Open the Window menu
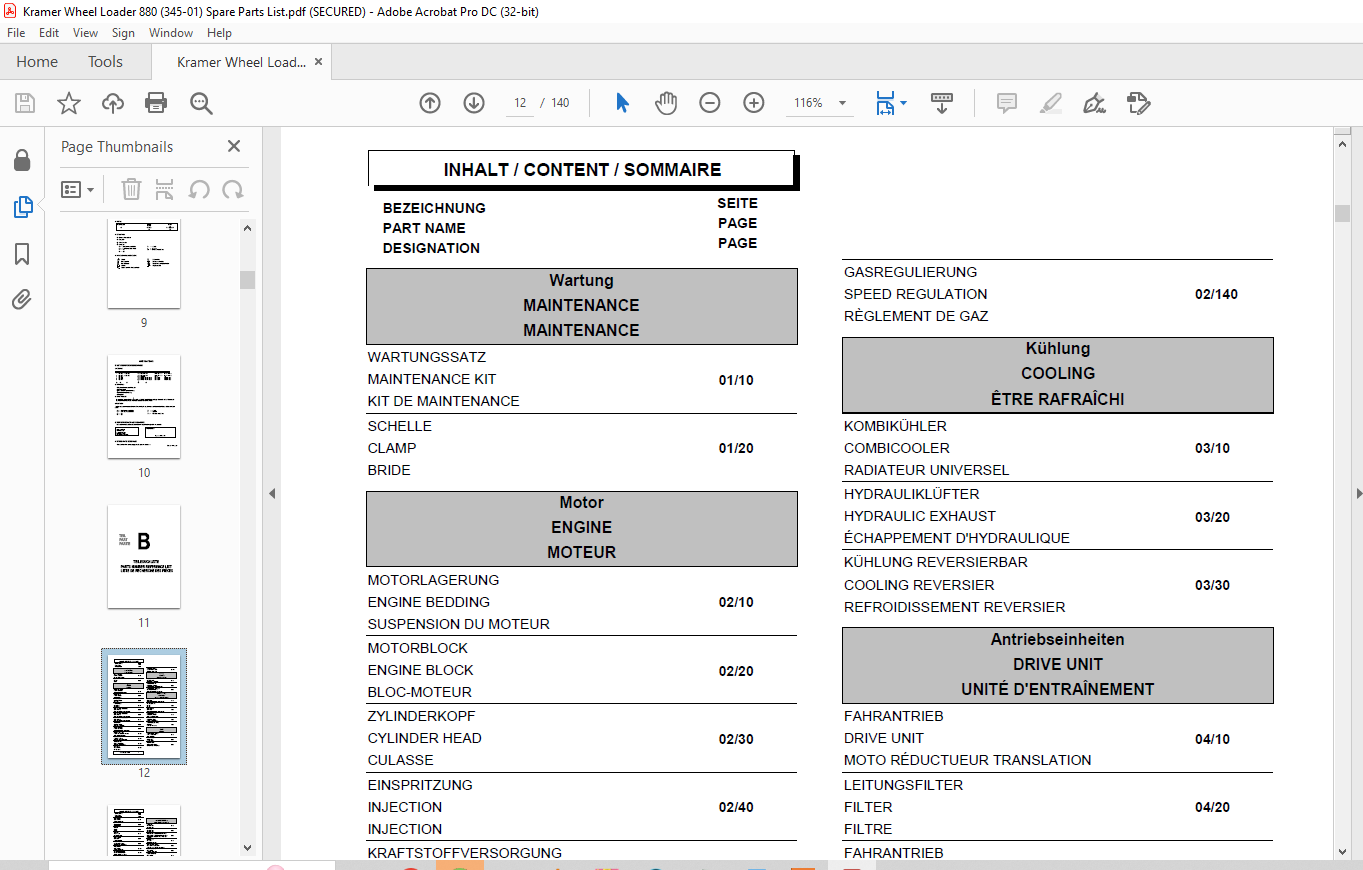The image size is (1363, 870). coord(171,33)
